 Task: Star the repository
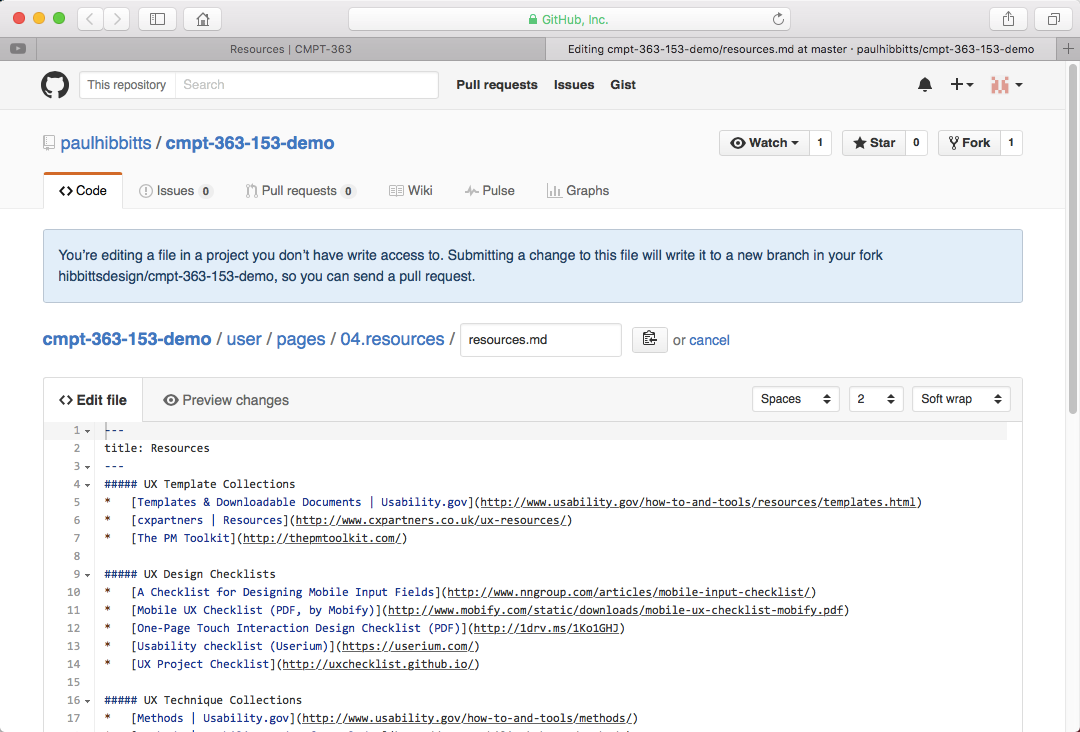tap(873, 143)
